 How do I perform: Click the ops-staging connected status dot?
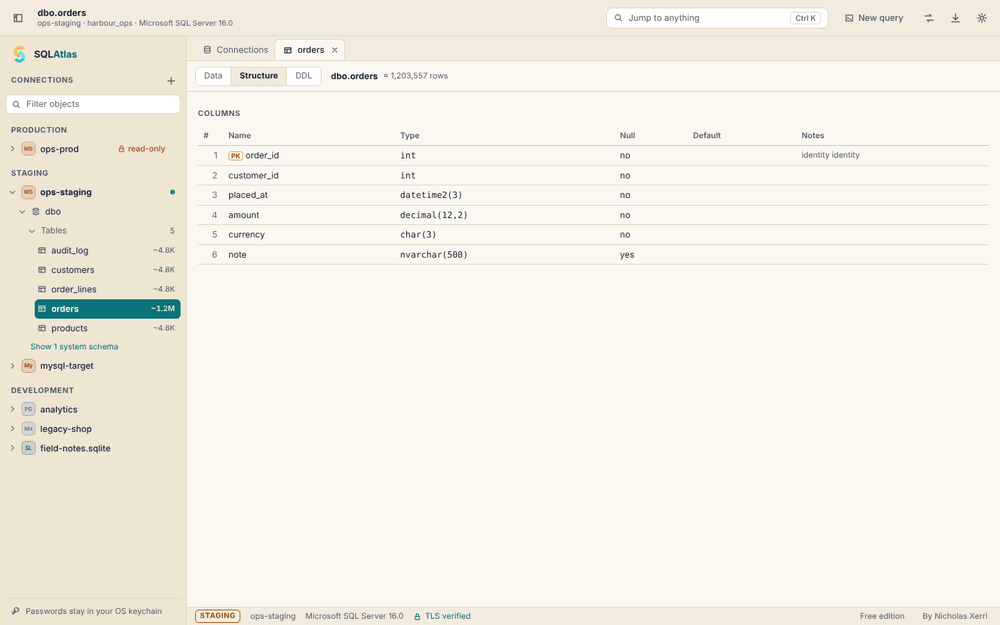(x=172, y=192)
